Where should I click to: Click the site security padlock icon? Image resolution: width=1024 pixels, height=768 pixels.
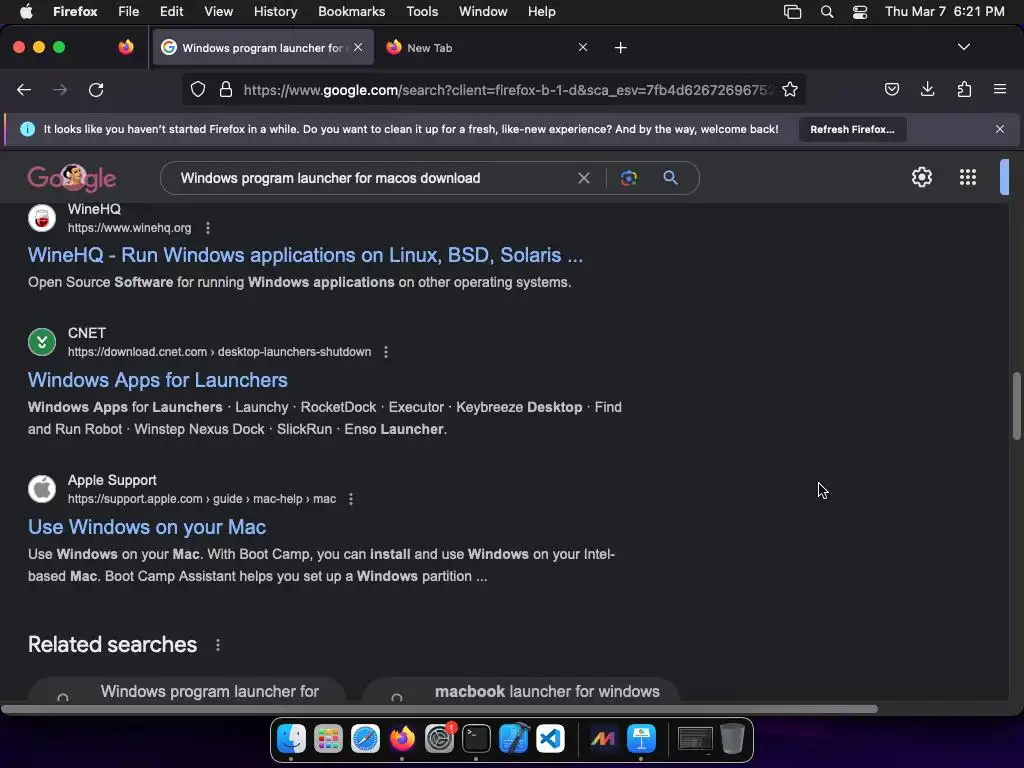tap(226, 89)
